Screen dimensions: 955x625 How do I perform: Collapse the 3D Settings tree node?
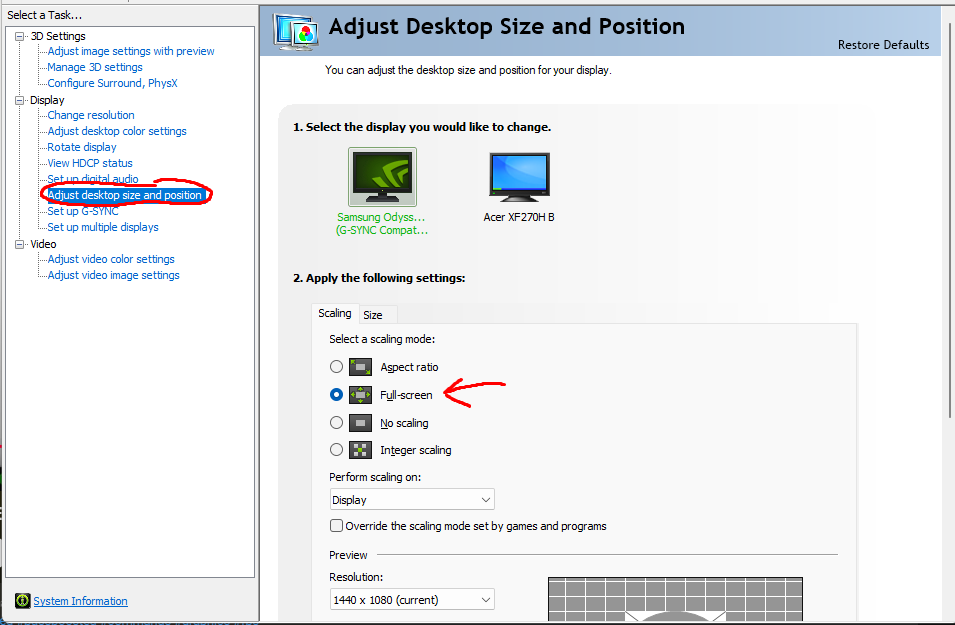click(x=19, y=37)
